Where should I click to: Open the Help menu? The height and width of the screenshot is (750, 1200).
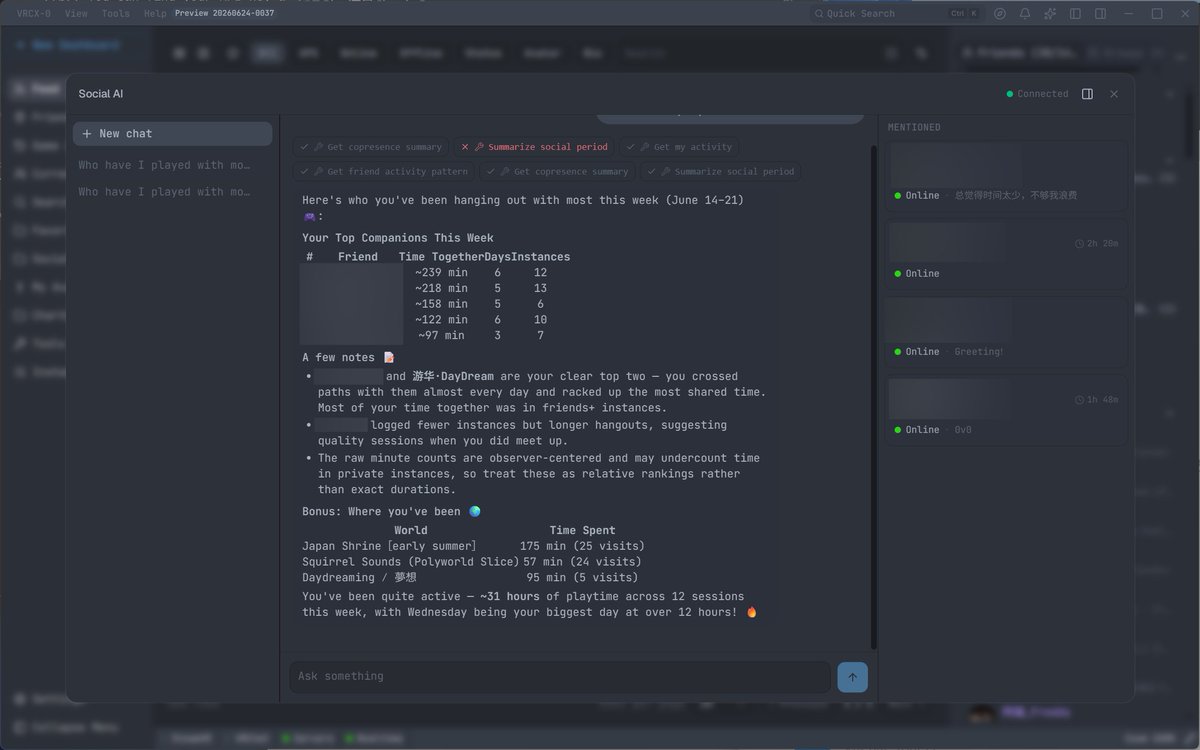tap(155, 14)
